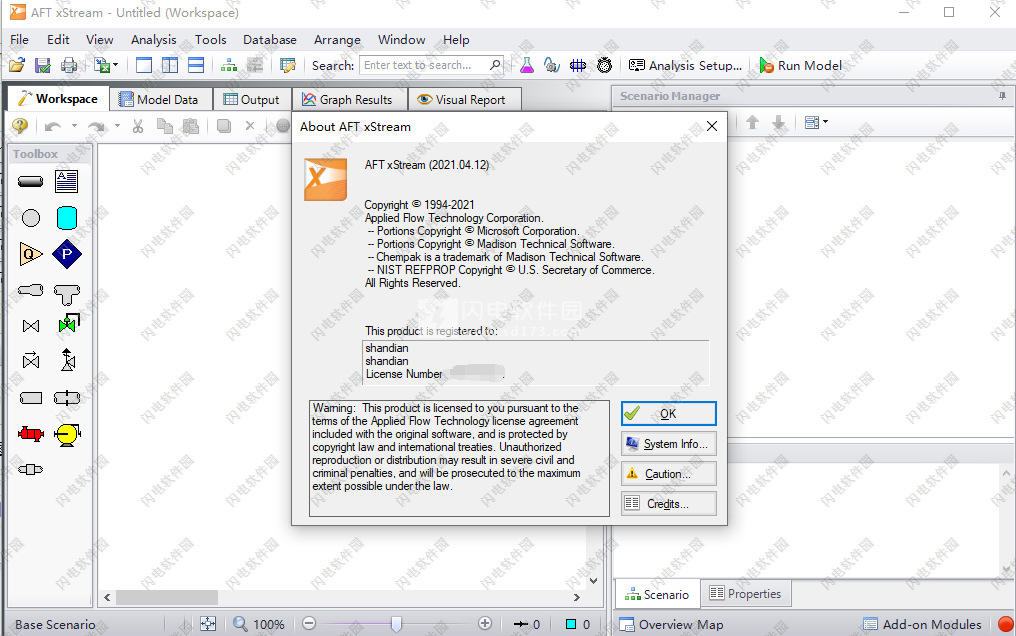
Task: Switch to the Graph Results tab
Action: coord(349,100)
